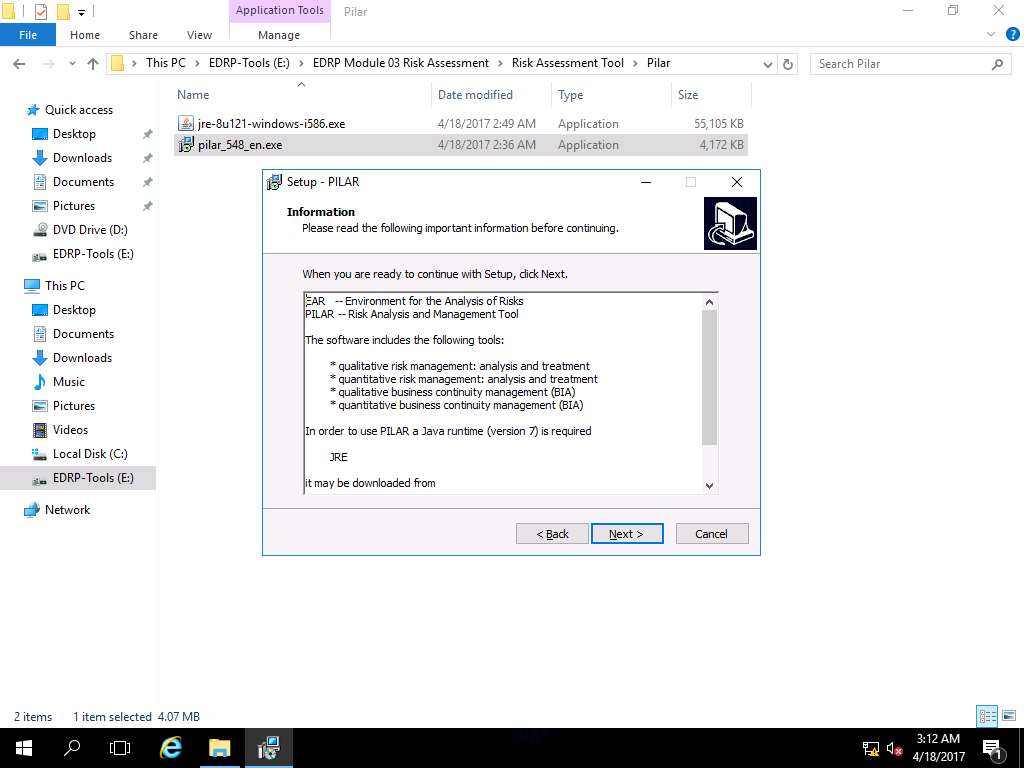Open Downloads under Quick access
The image size is (1024, 768).
click(x=82, y=158)
